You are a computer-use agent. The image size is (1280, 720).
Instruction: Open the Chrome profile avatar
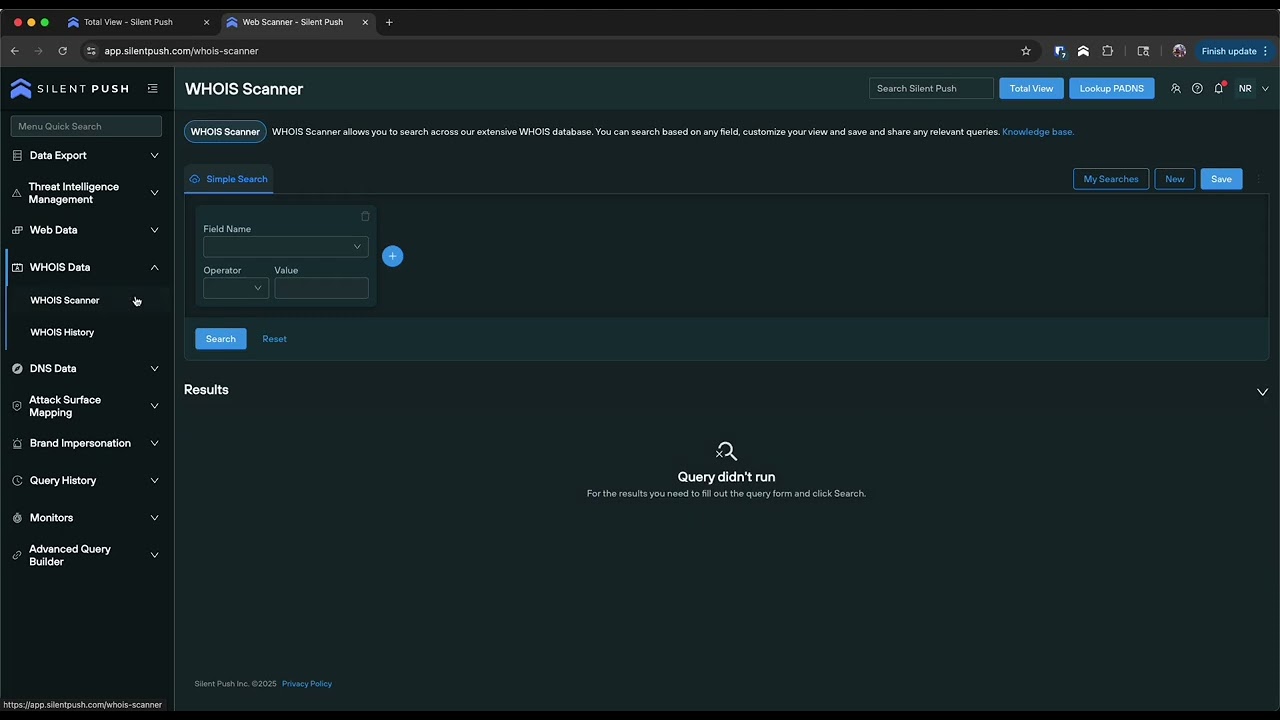click(x=1179, y=51)
